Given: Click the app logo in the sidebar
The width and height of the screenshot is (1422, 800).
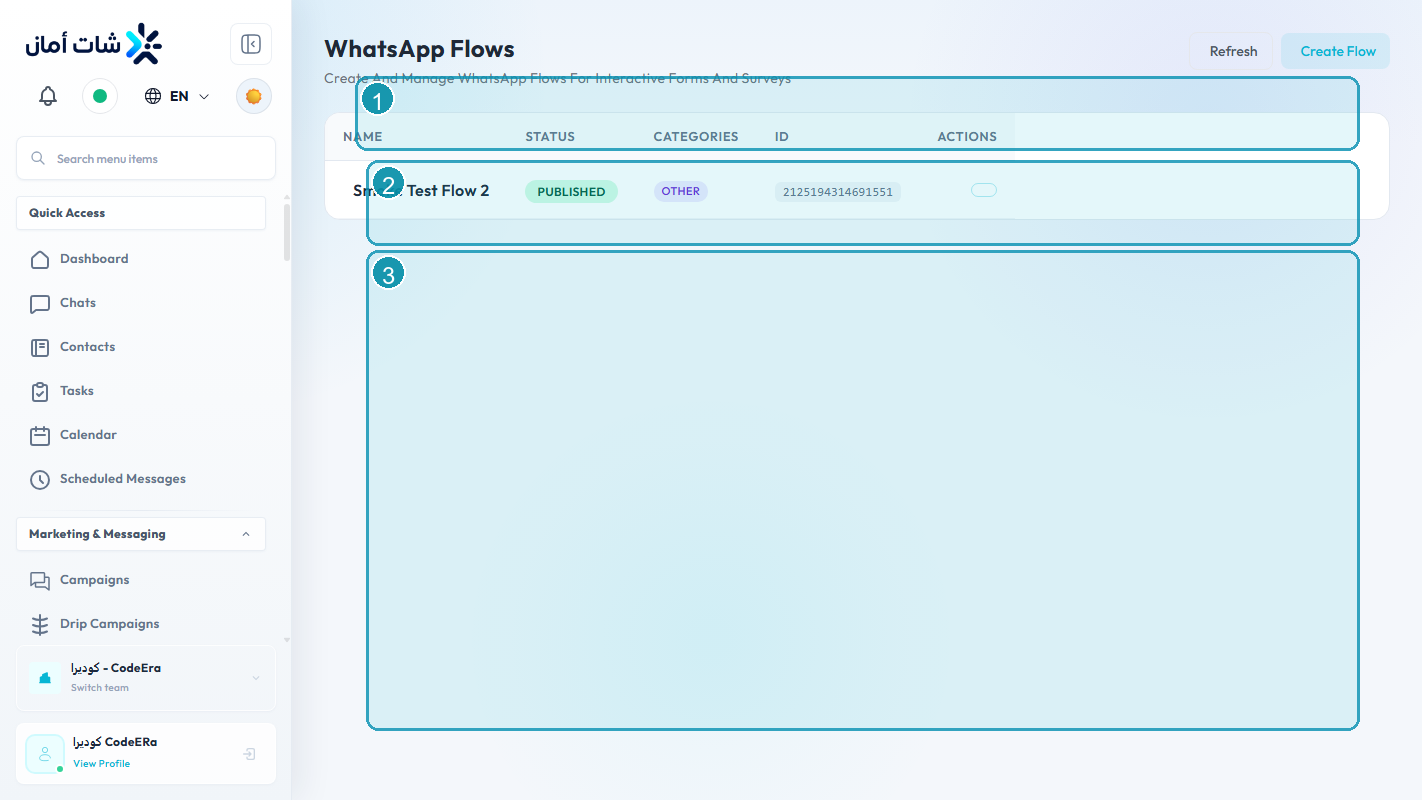Looking at the screenshot, I should [94, 44].
